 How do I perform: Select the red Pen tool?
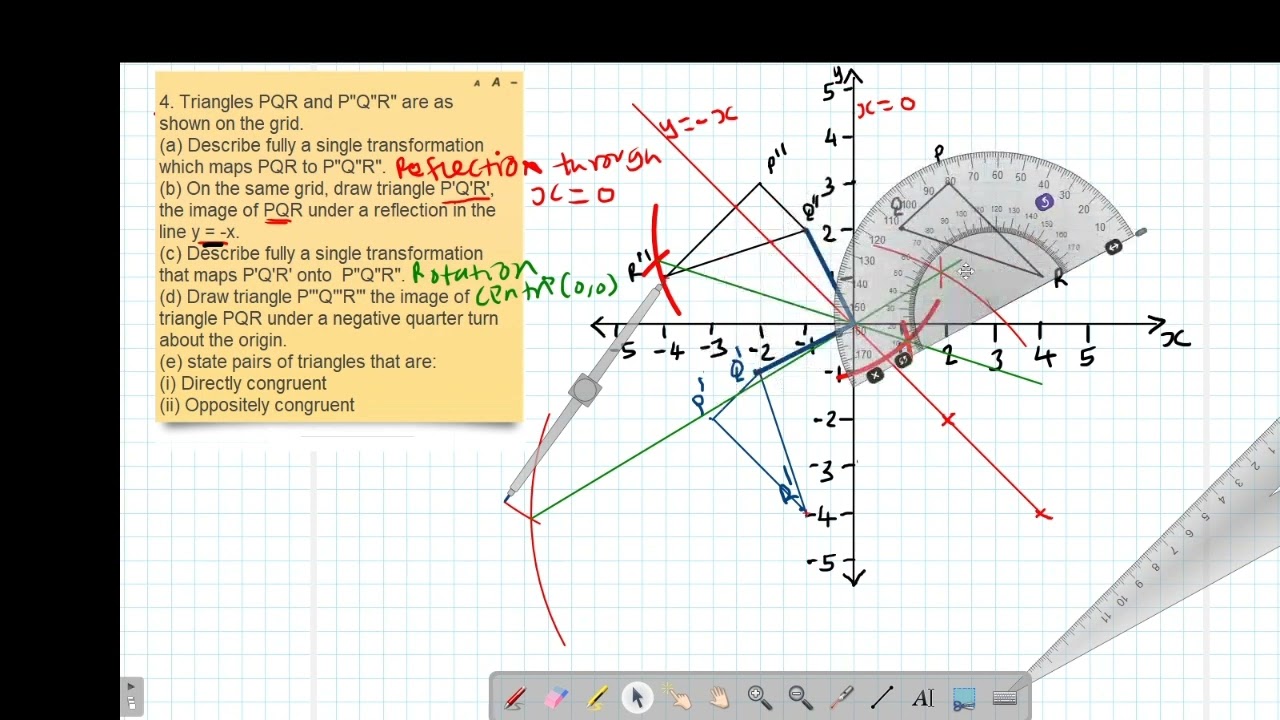click(516, 697)
